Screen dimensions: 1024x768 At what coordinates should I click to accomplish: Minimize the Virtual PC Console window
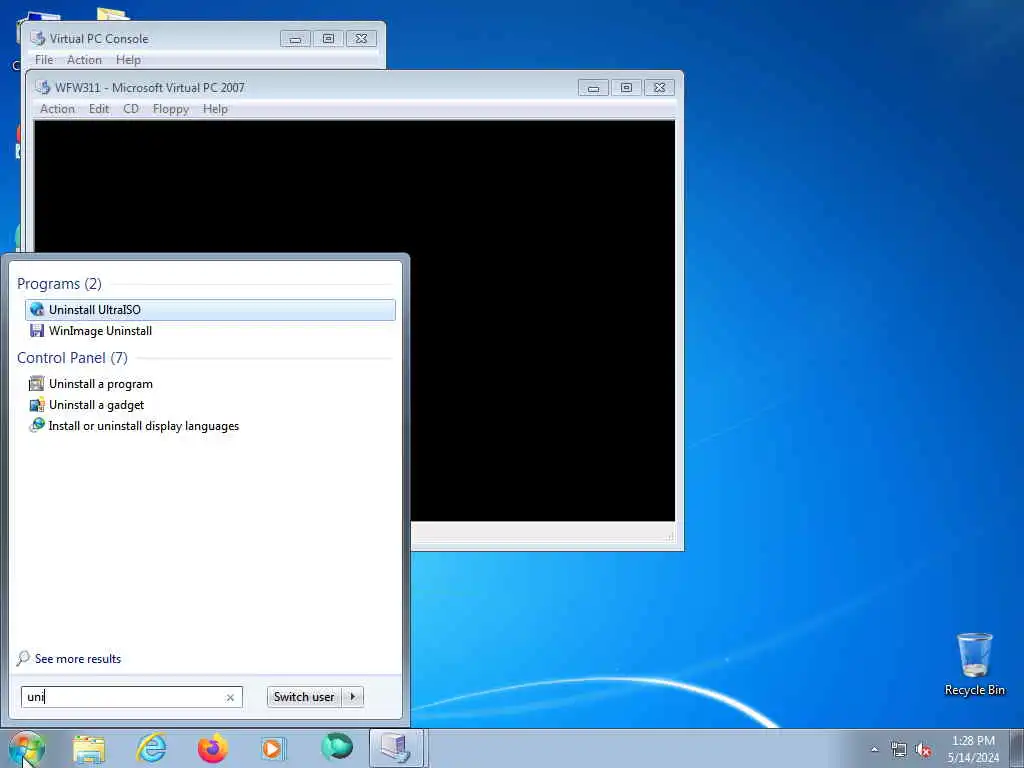pos(295,39)
